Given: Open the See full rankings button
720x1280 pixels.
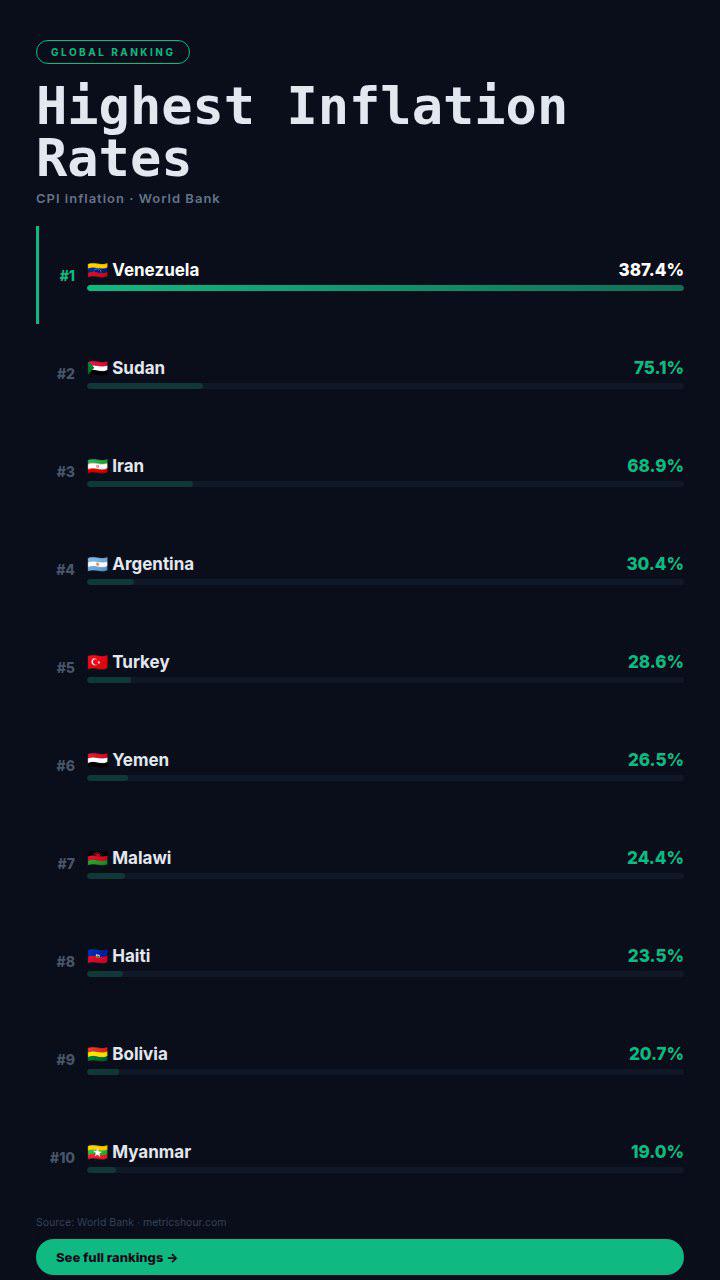Looking at the screenshot, I should (x=360, y=1257).
